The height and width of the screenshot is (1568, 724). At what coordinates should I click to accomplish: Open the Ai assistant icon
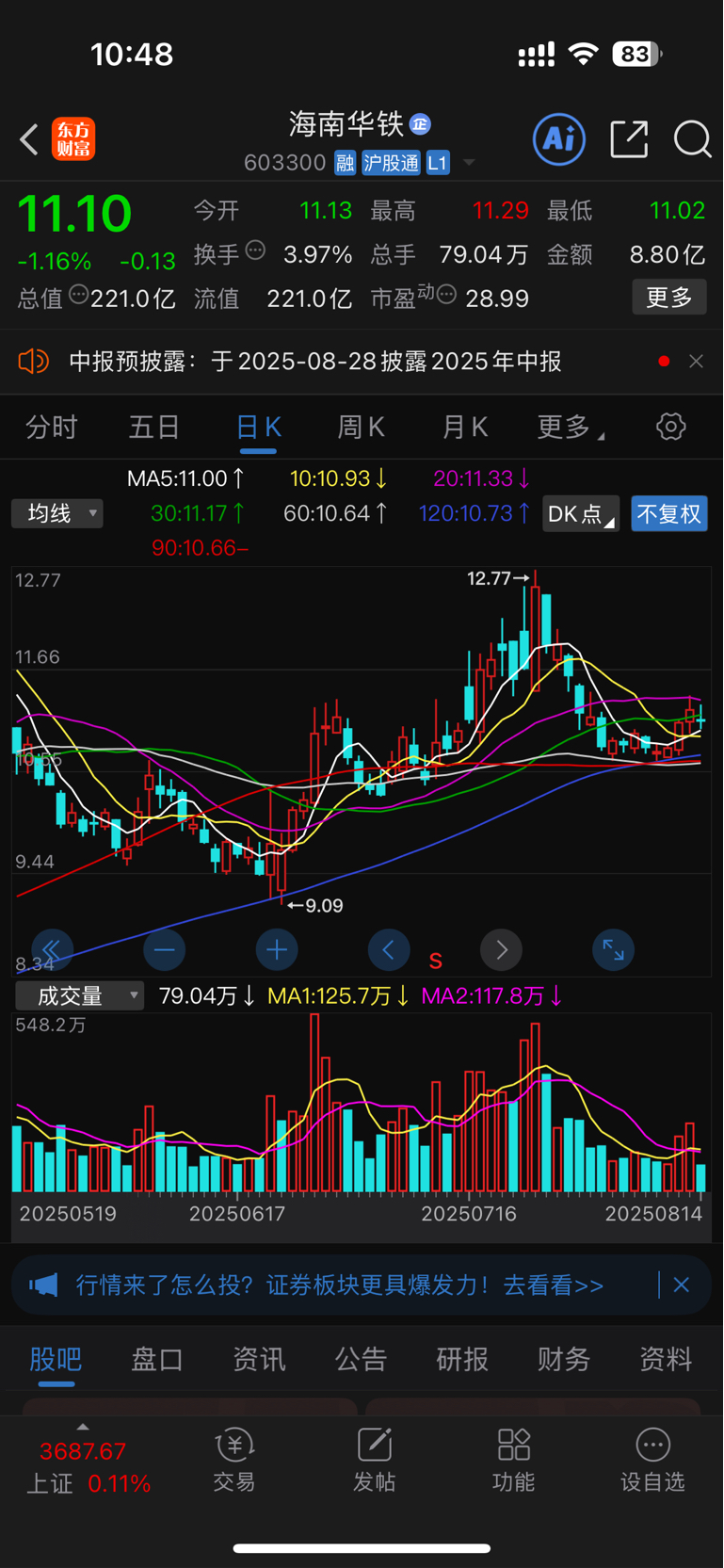pyautogui.click(x=559, y=139)
